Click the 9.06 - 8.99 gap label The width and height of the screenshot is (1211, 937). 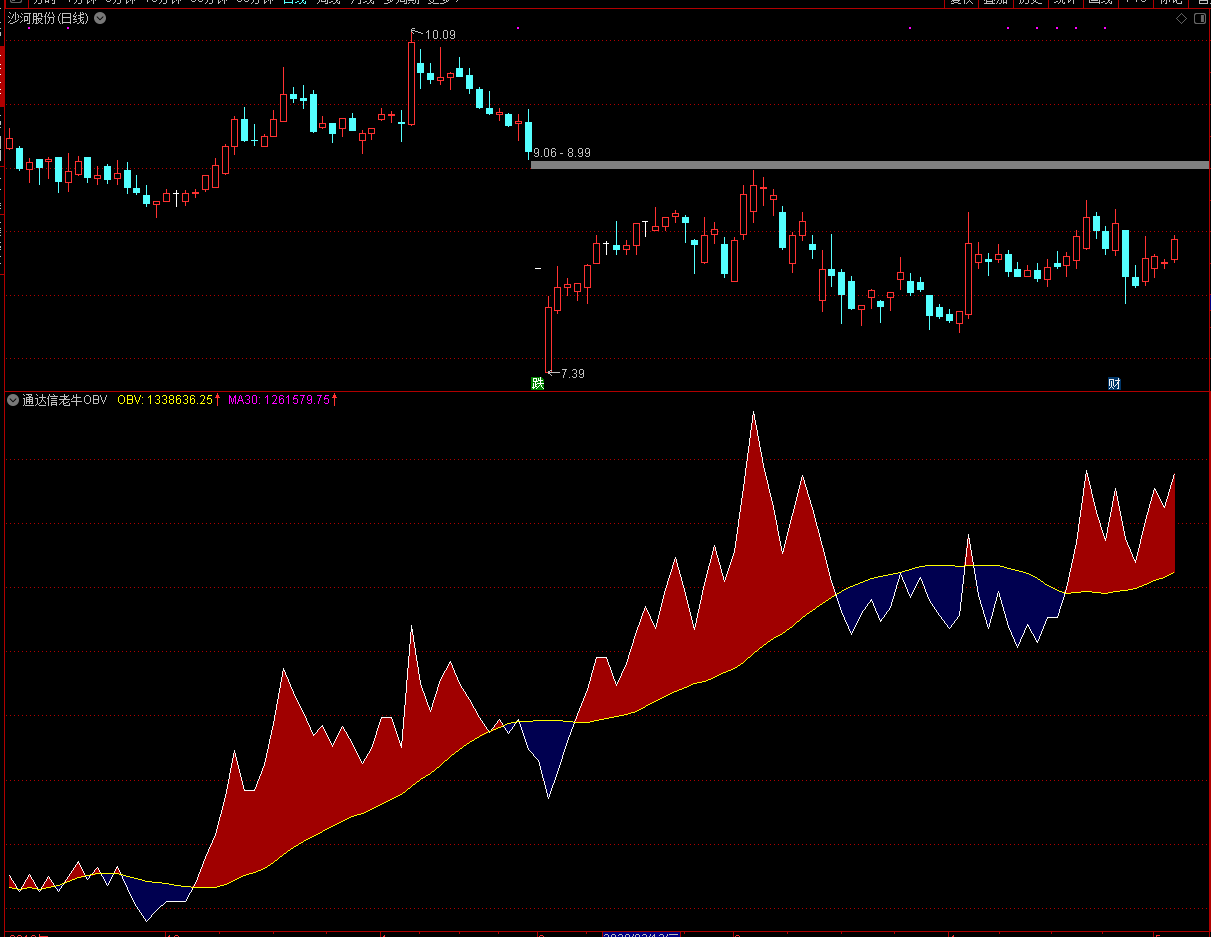[562, 153]
